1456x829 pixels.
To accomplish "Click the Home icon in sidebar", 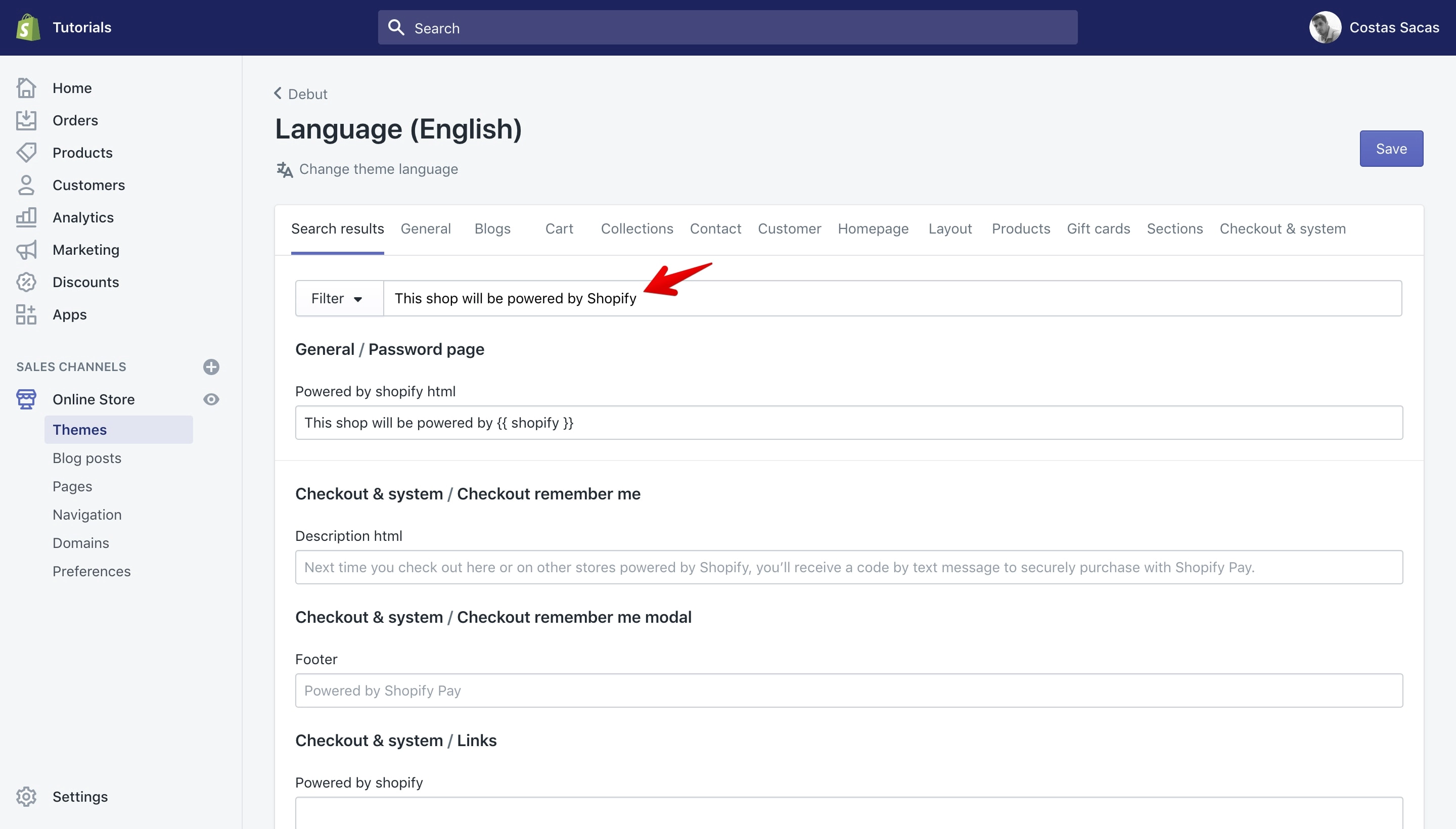I will (x=26, y=87).
